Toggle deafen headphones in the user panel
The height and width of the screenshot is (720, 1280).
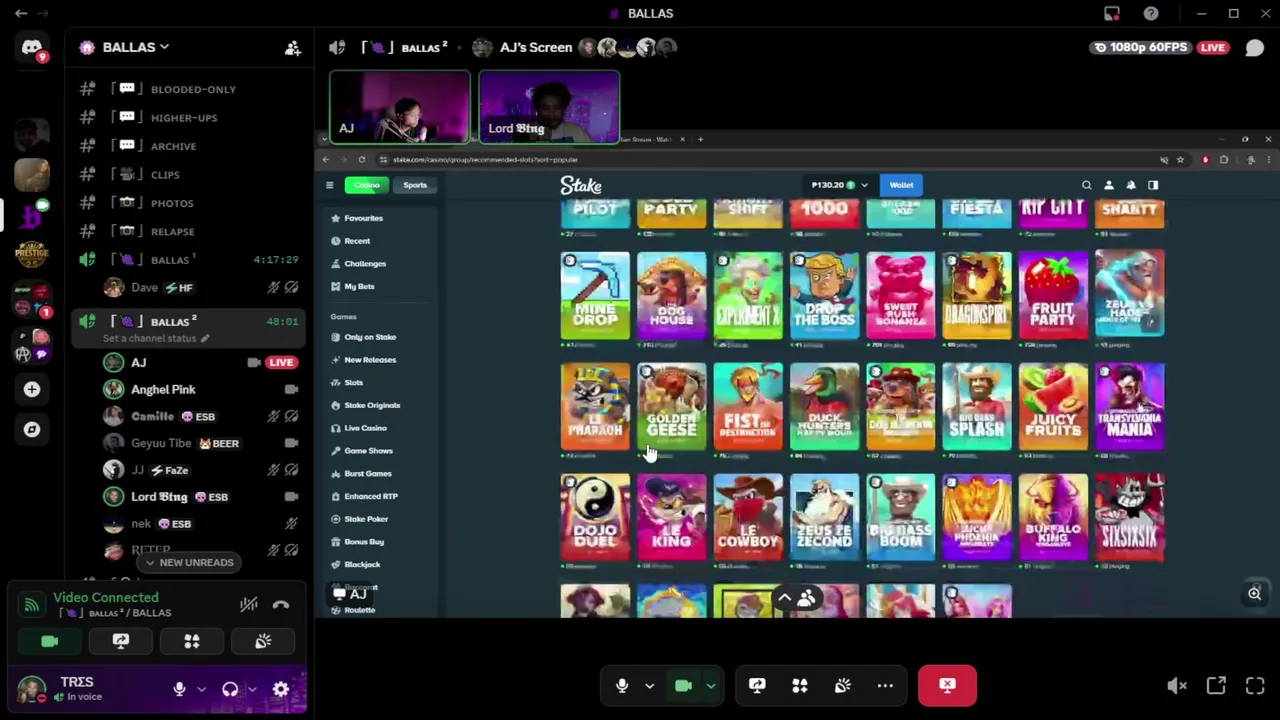[x=230, y=689]
